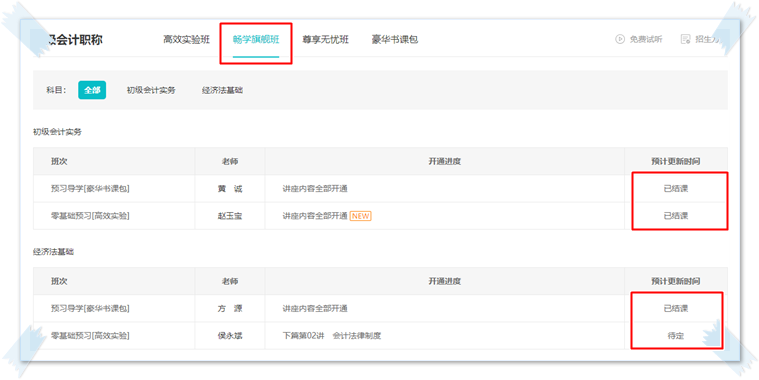Click the 初级会计实务 section heading
This screenshot has width=759, height=380.
[x=57, y=132]
